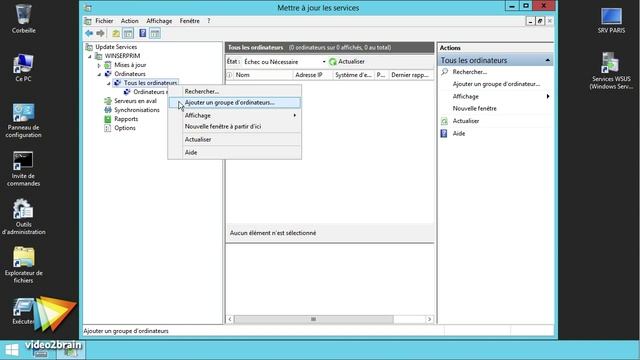This screenshot has width=640, height=360.
Task: Collapse the WINSERPRIM tree node
Action: (x=90, y=56)
